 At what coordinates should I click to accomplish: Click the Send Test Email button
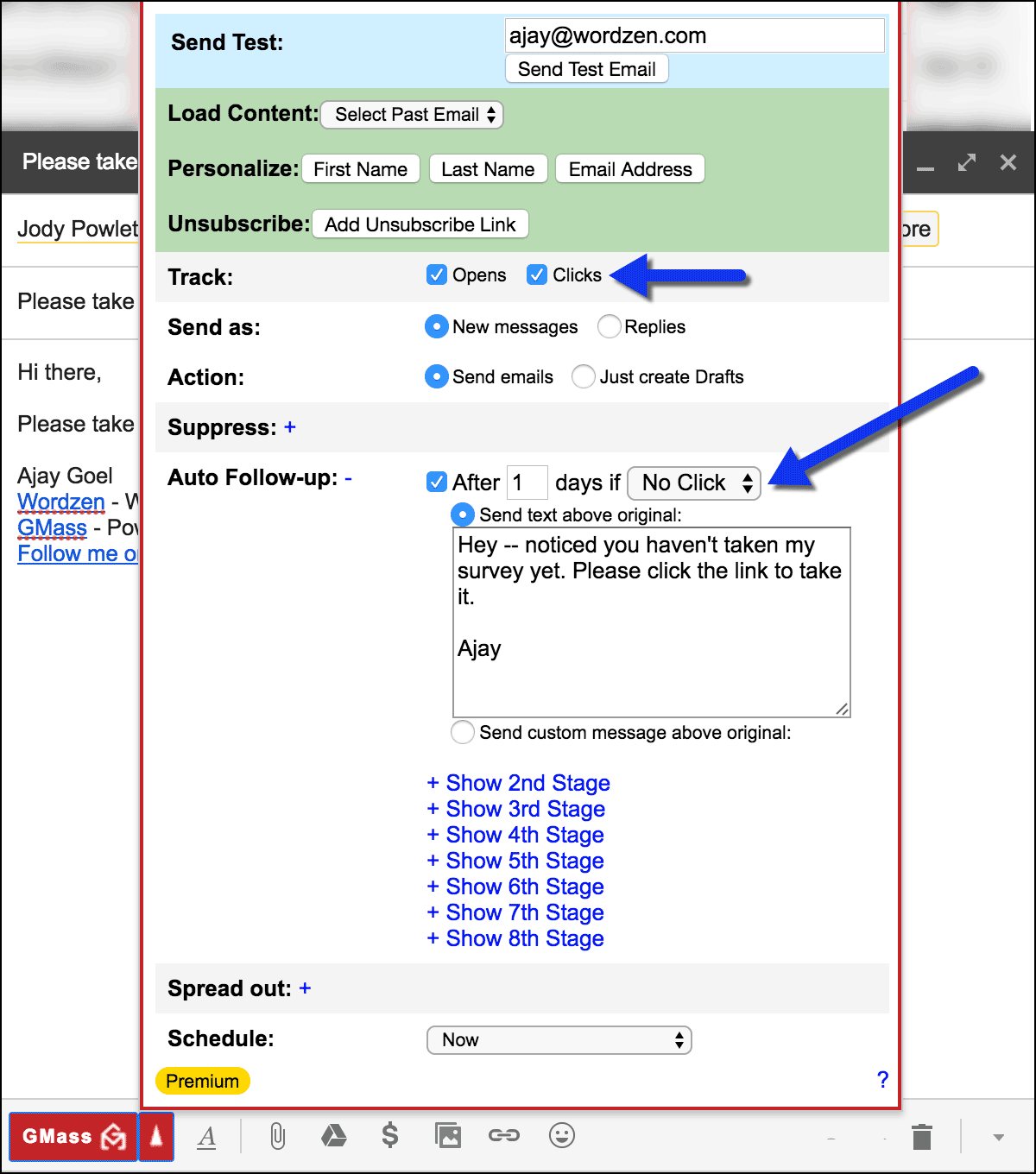587,69
